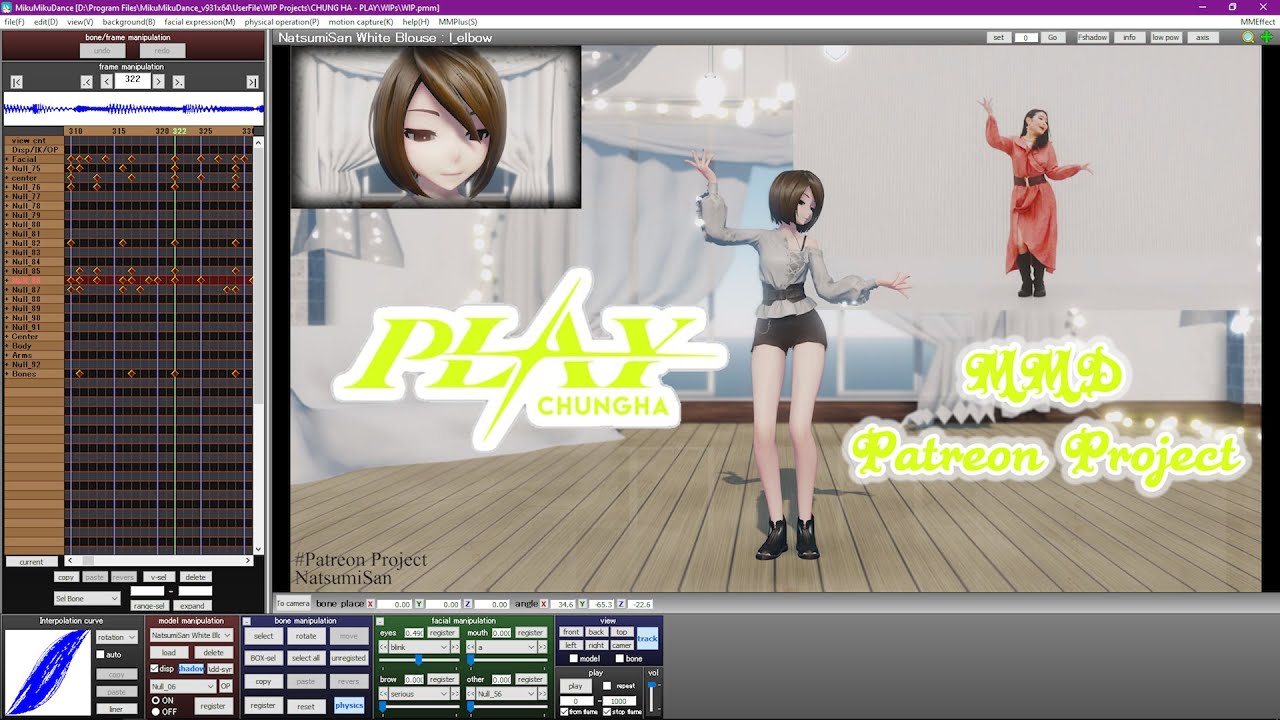Click the track view button
The image size is (1280, 720).
647,638
